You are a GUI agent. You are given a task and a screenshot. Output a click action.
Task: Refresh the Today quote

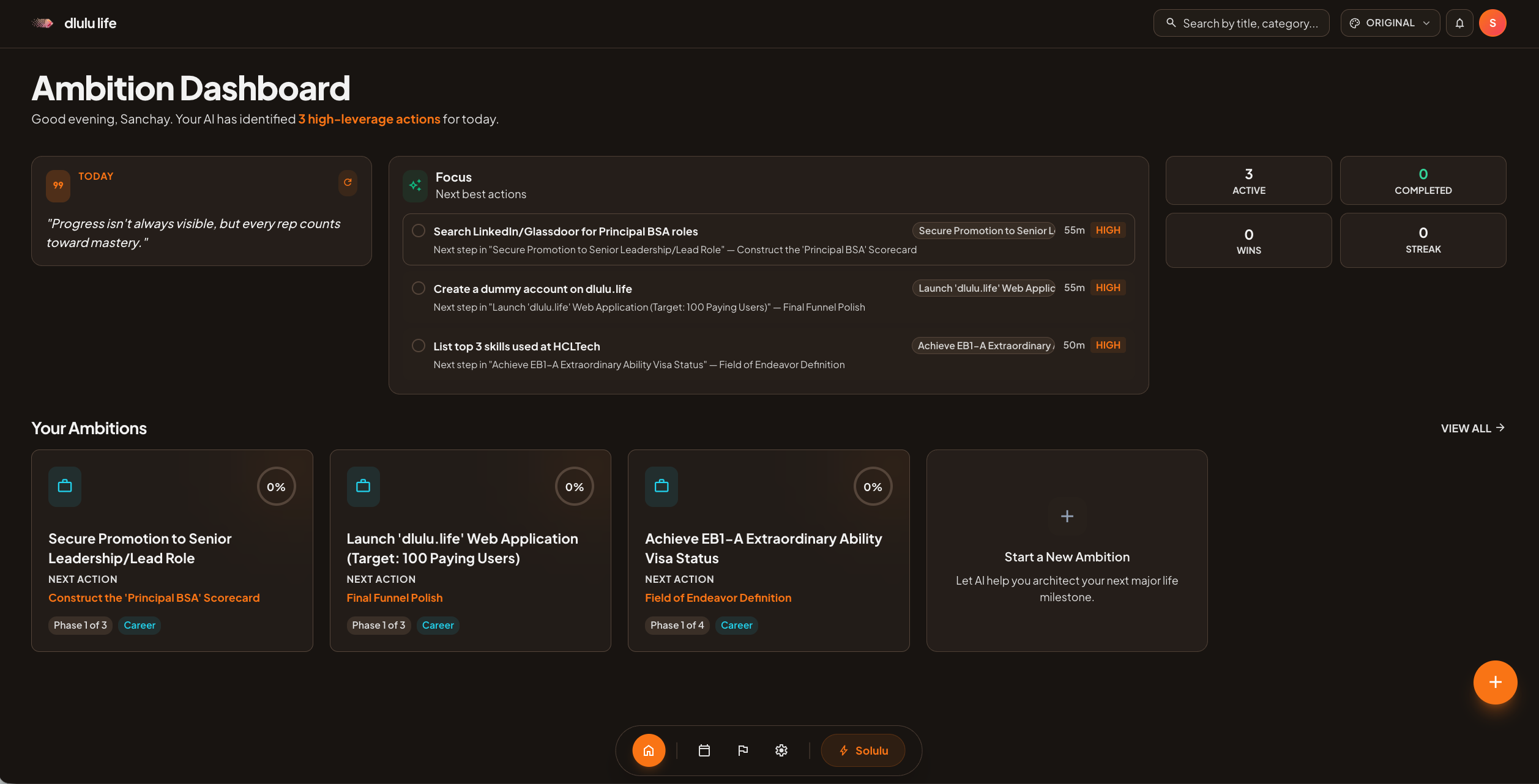[348, 182]
